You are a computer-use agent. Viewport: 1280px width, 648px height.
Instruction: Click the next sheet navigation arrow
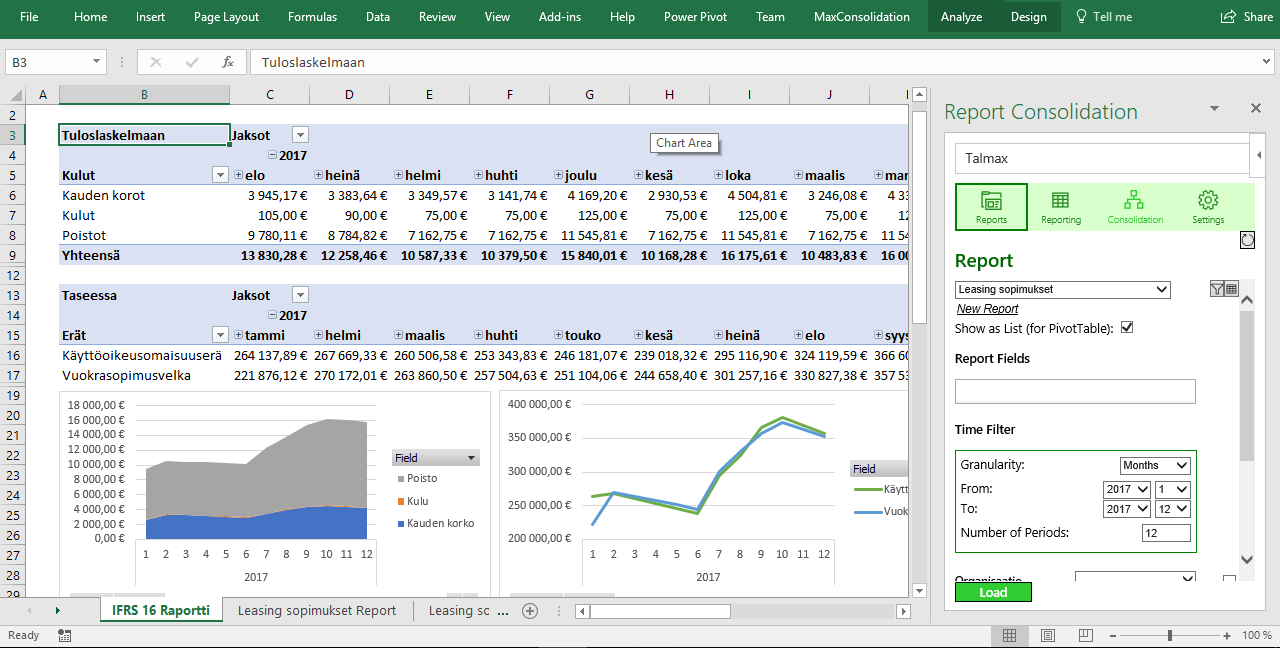coord(57,610)
